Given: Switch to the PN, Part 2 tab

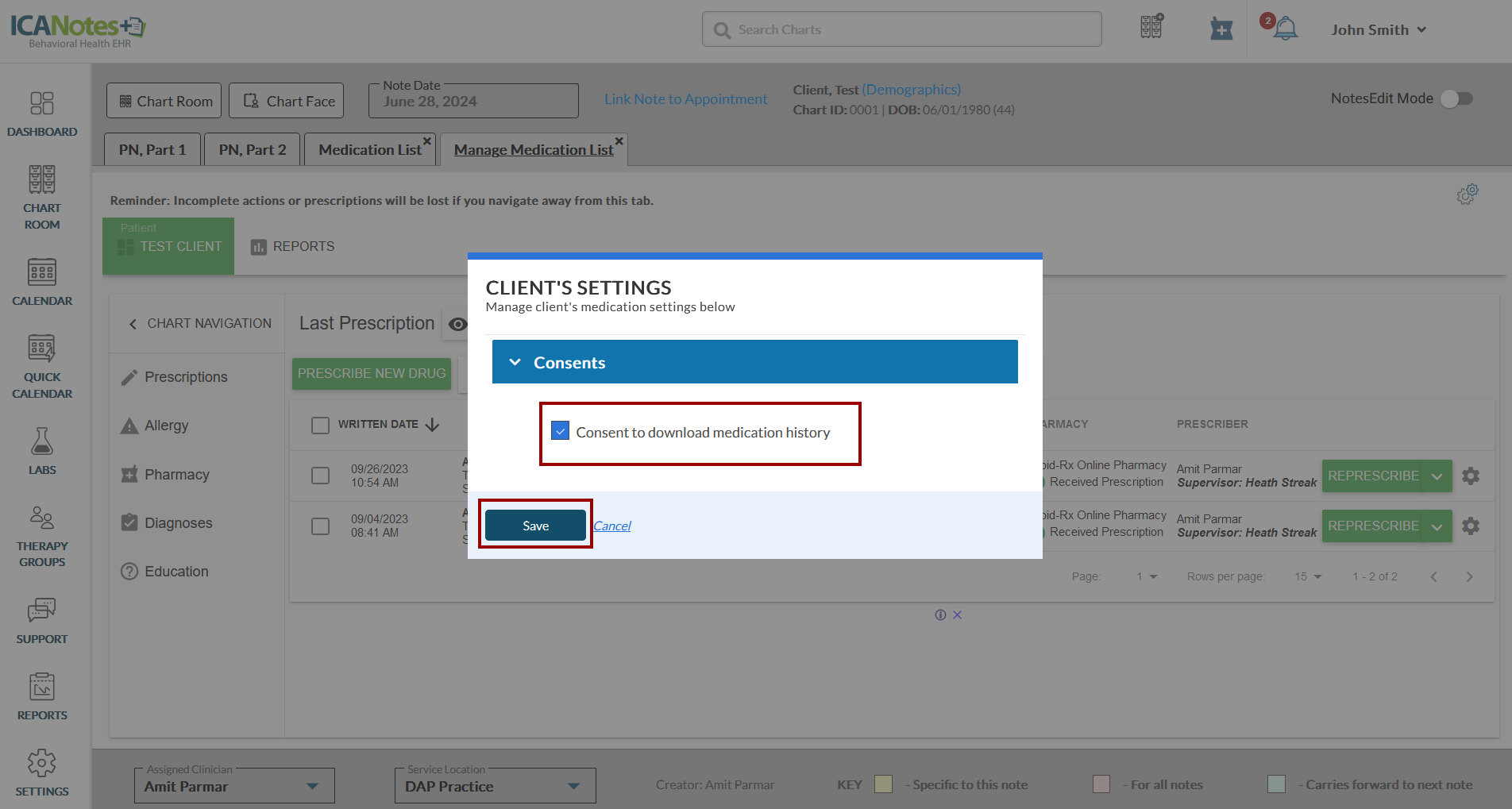Looking at the screenshot, I should point(252,149).
